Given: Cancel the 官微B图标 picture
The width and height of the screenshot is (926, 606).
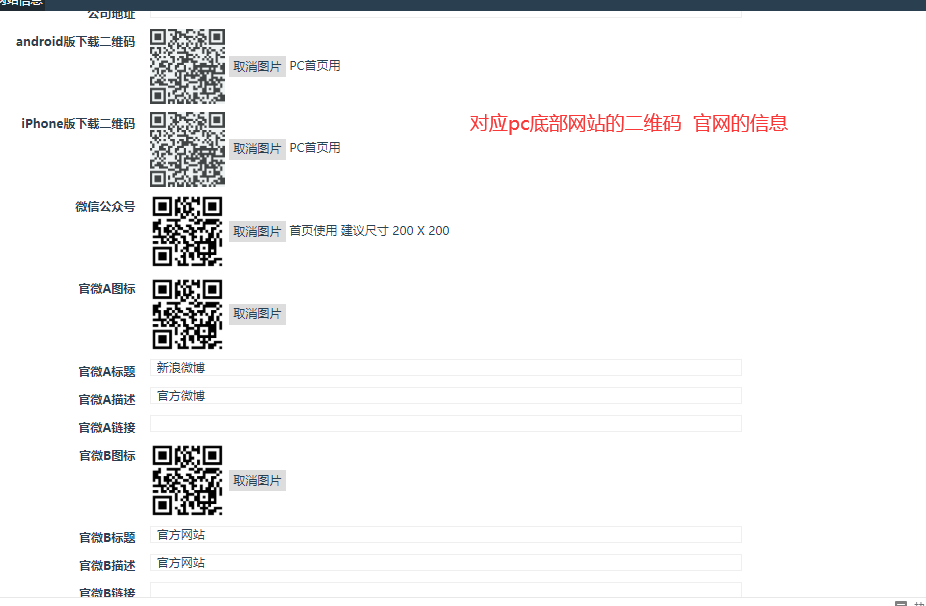Looking at the screenshot, I should (257, 480).
